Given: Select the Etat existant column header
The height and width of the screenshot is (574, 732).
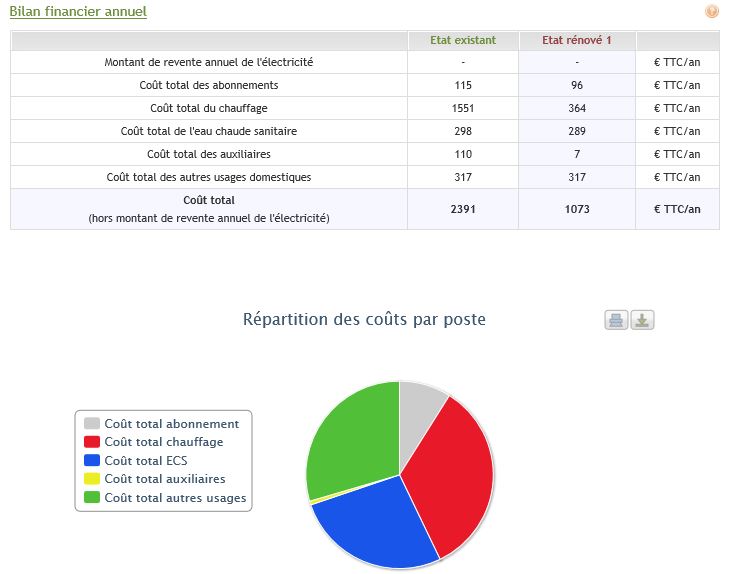Looking at the screenshot, I should click(463, 40).
